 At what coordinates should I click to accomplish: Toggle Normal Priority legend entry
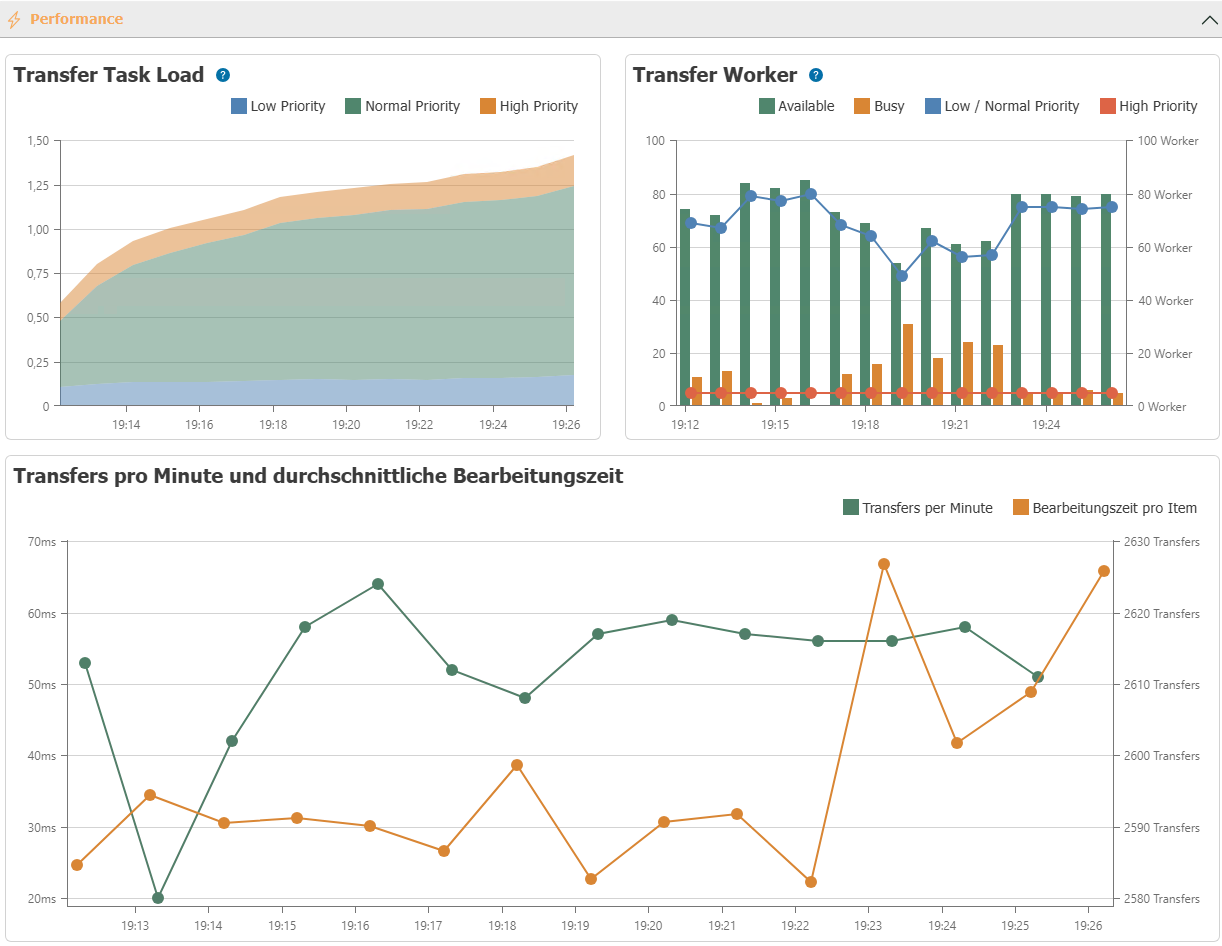pos(402,106)
